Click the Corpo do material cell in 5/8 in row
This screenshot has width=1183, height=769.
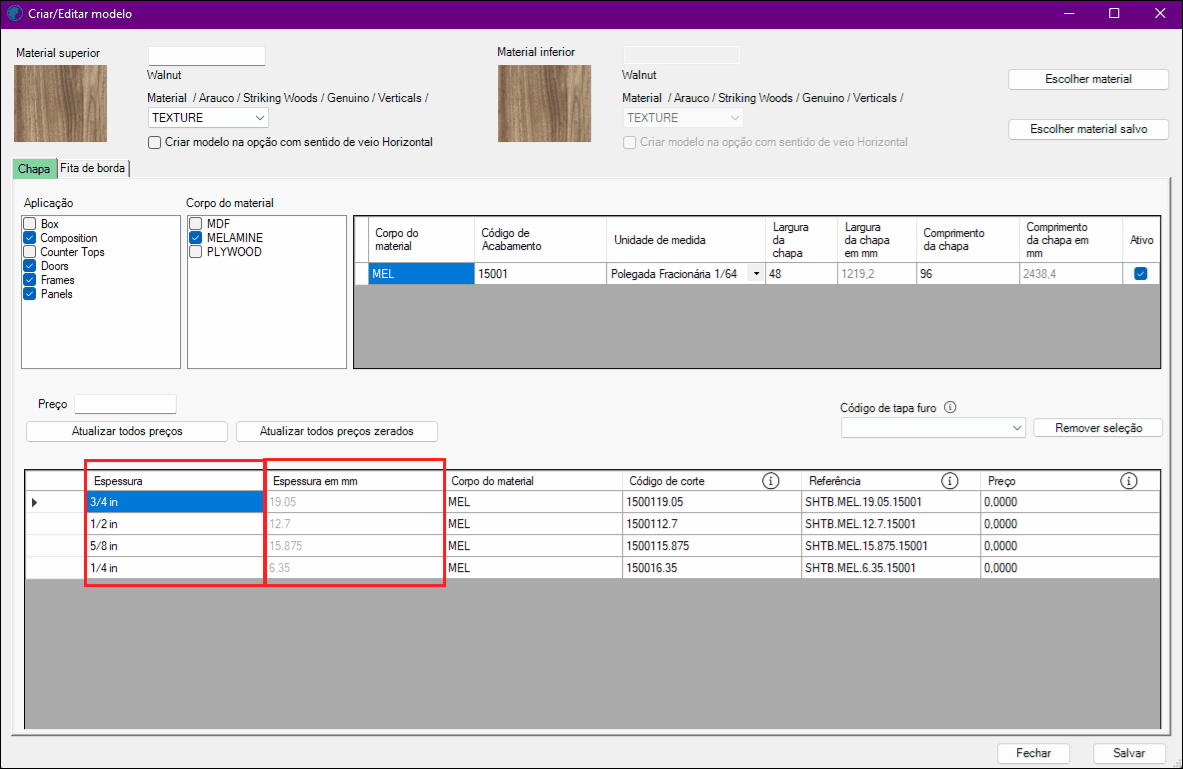pyautogui.click(x=533, y=546)
